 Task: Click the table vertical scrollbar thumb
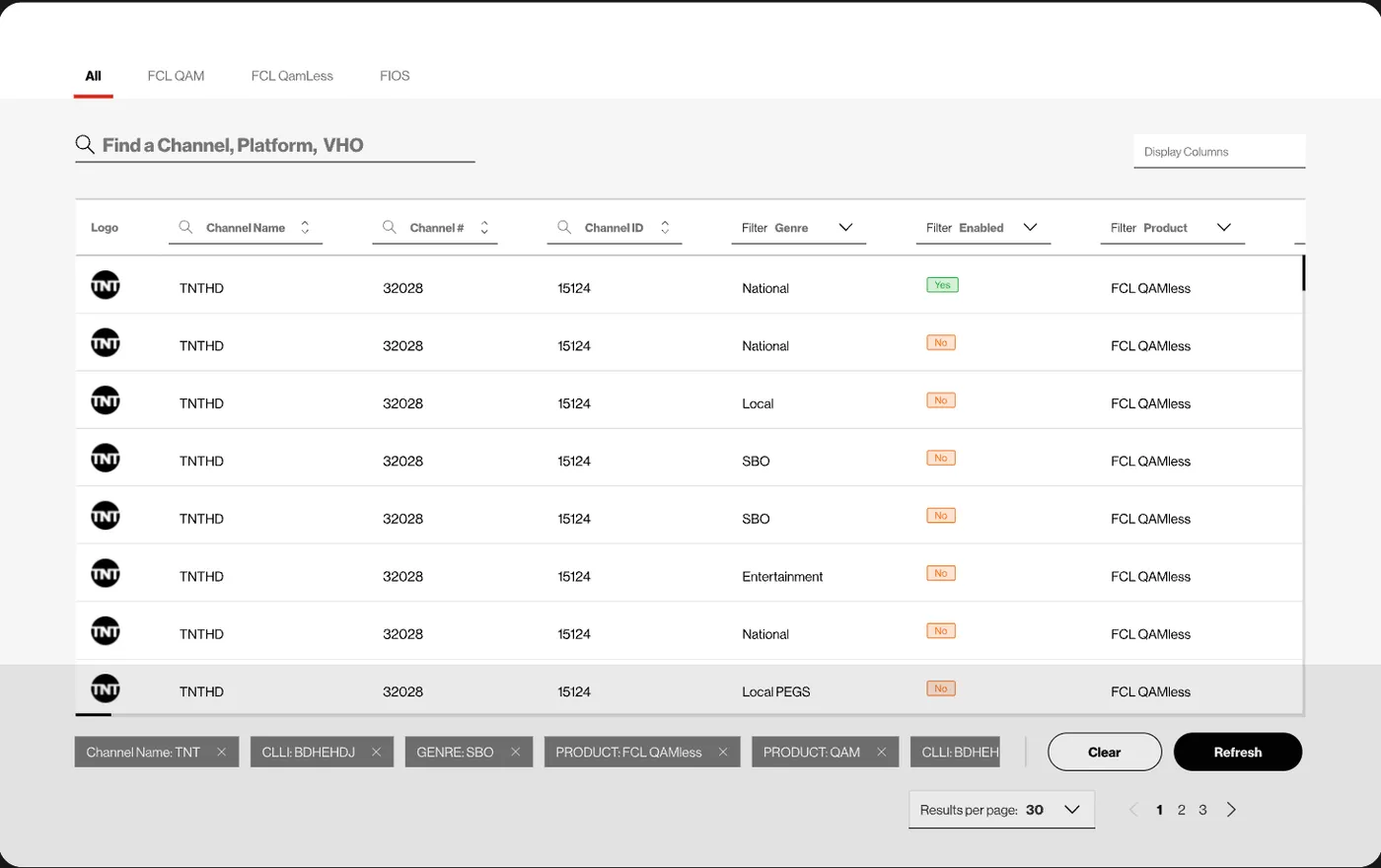pos(1303,273)
